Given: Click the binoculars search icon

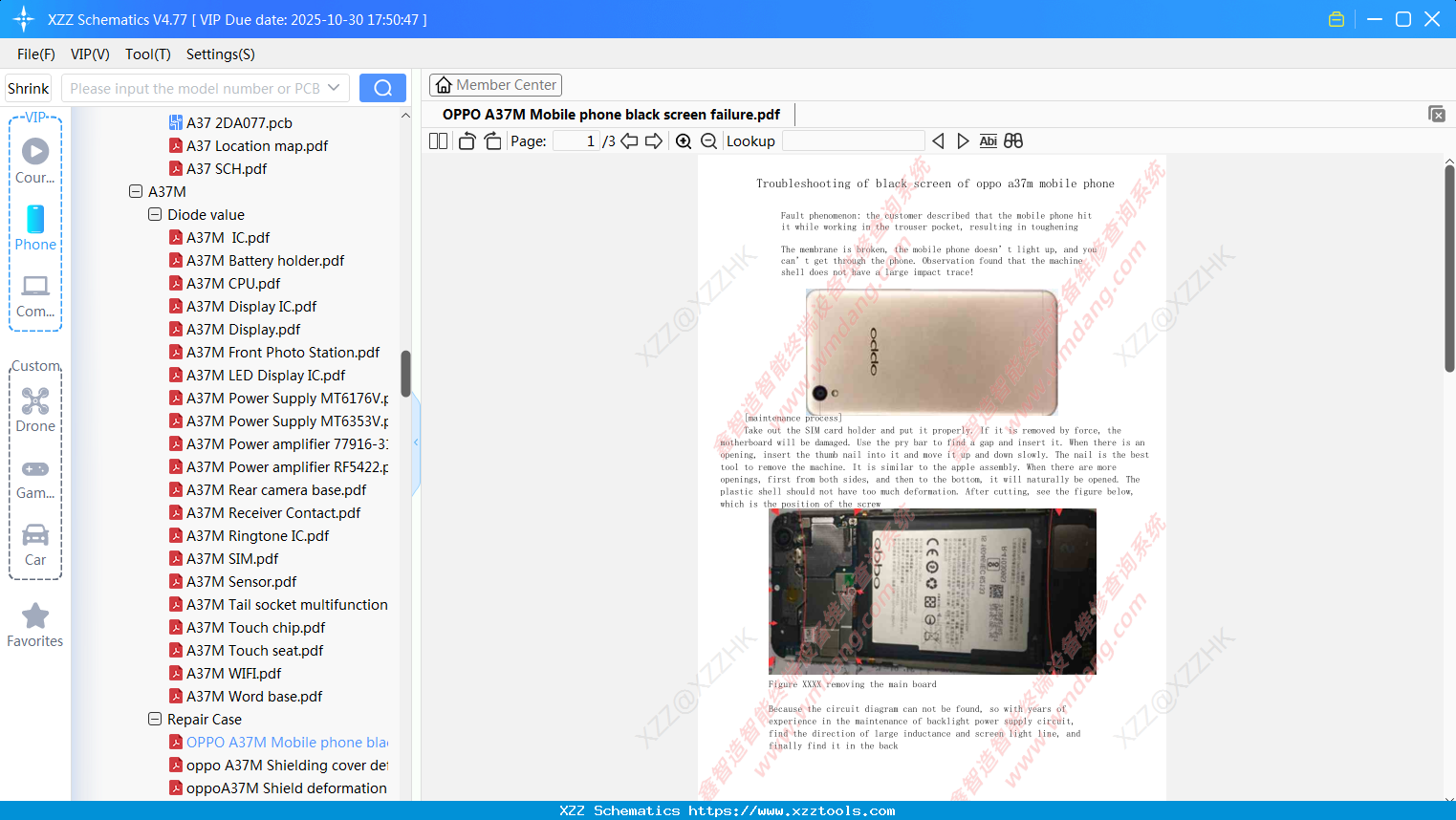Looking at the screenshot, I should [x=1013, y=140].
